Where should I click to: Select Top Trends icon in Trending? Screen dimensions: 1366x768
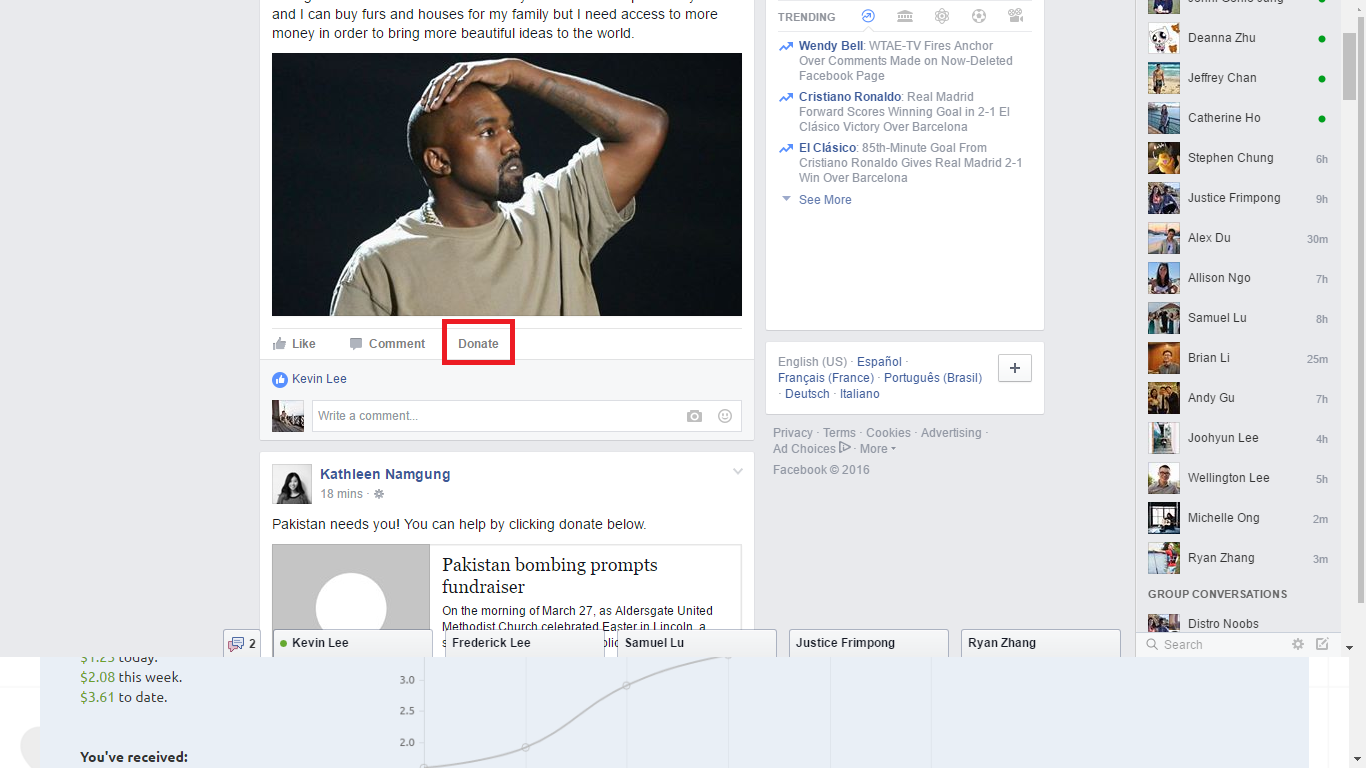(x=868, y=16)
